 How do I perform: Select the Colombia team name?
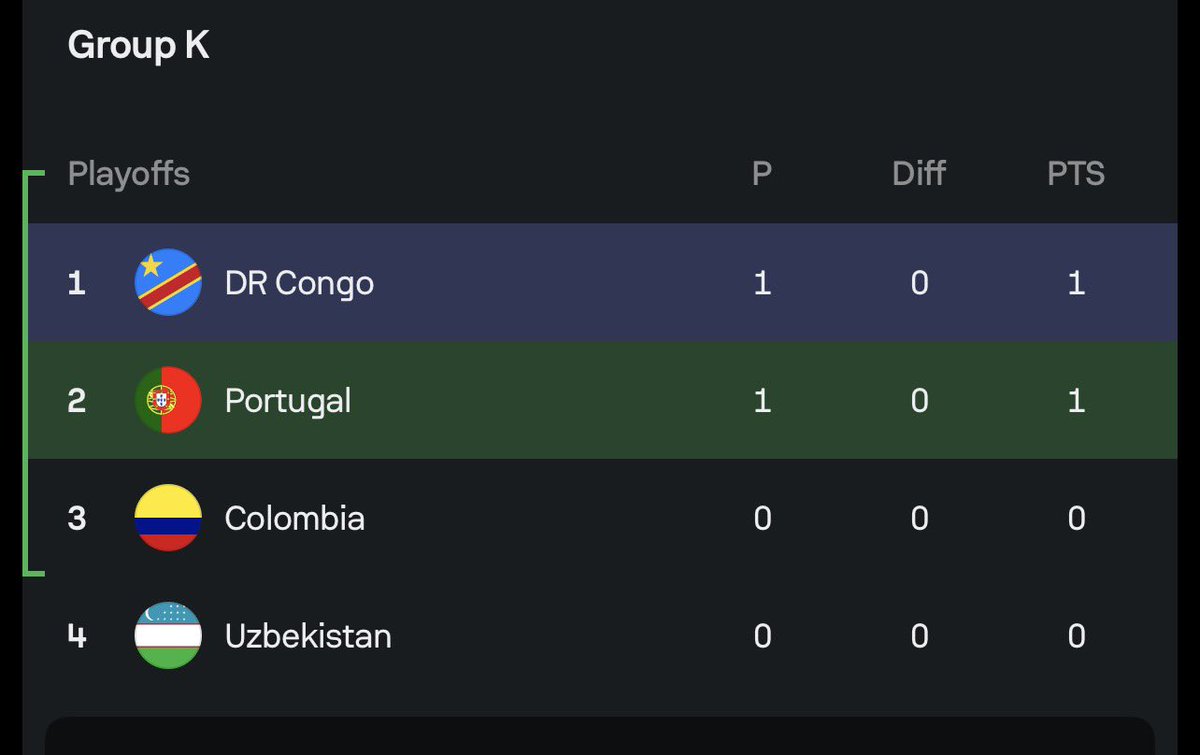(x=295, y=518)
